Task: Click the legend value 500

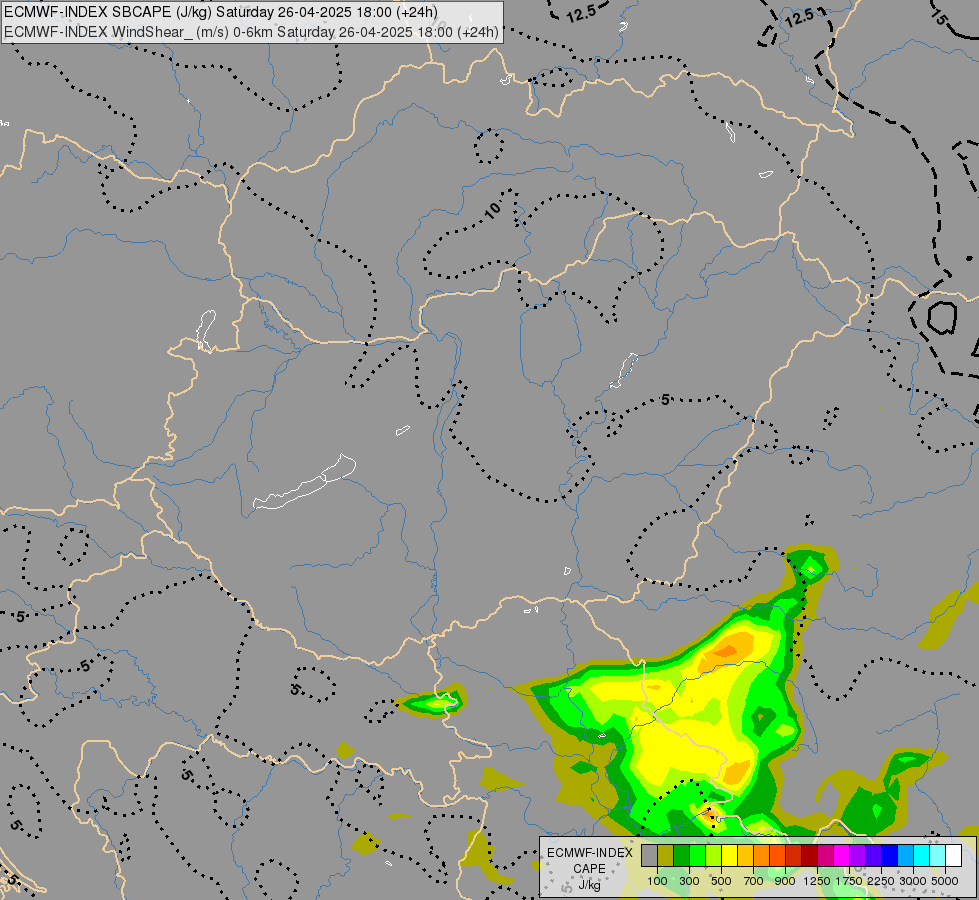Action: (x=721, y=881)
